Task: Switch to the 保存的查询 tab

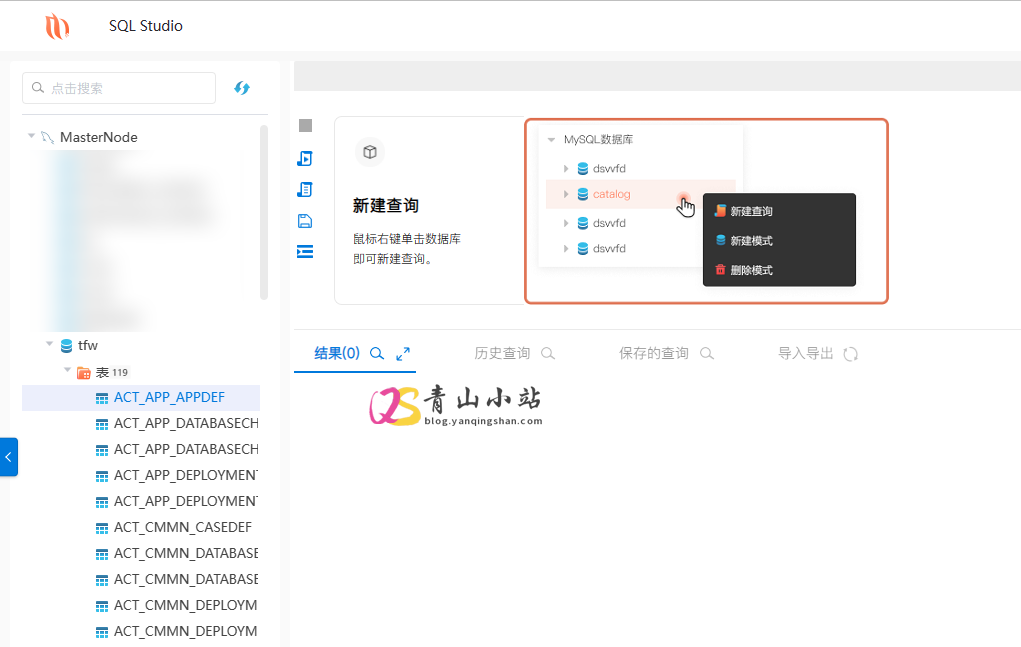Action: click(654, 353)
